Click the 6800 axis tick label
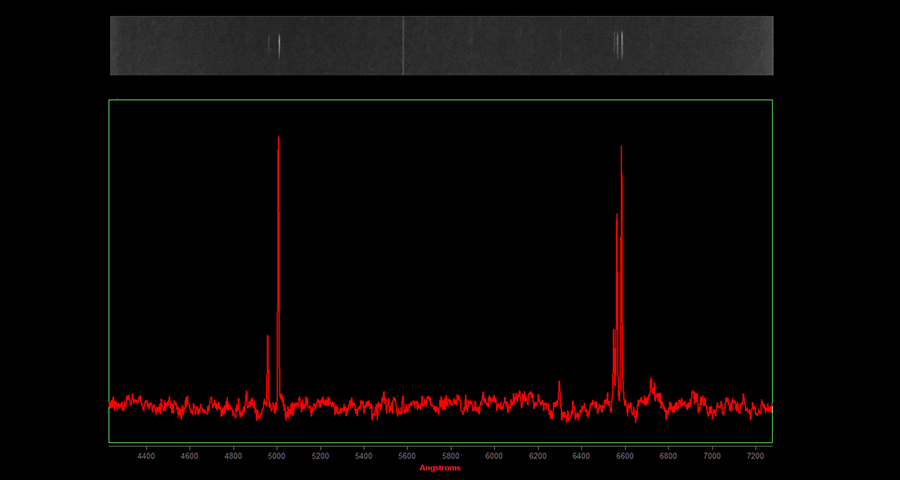The width and height of the screenshot is (900, 480). coord(668,456)
